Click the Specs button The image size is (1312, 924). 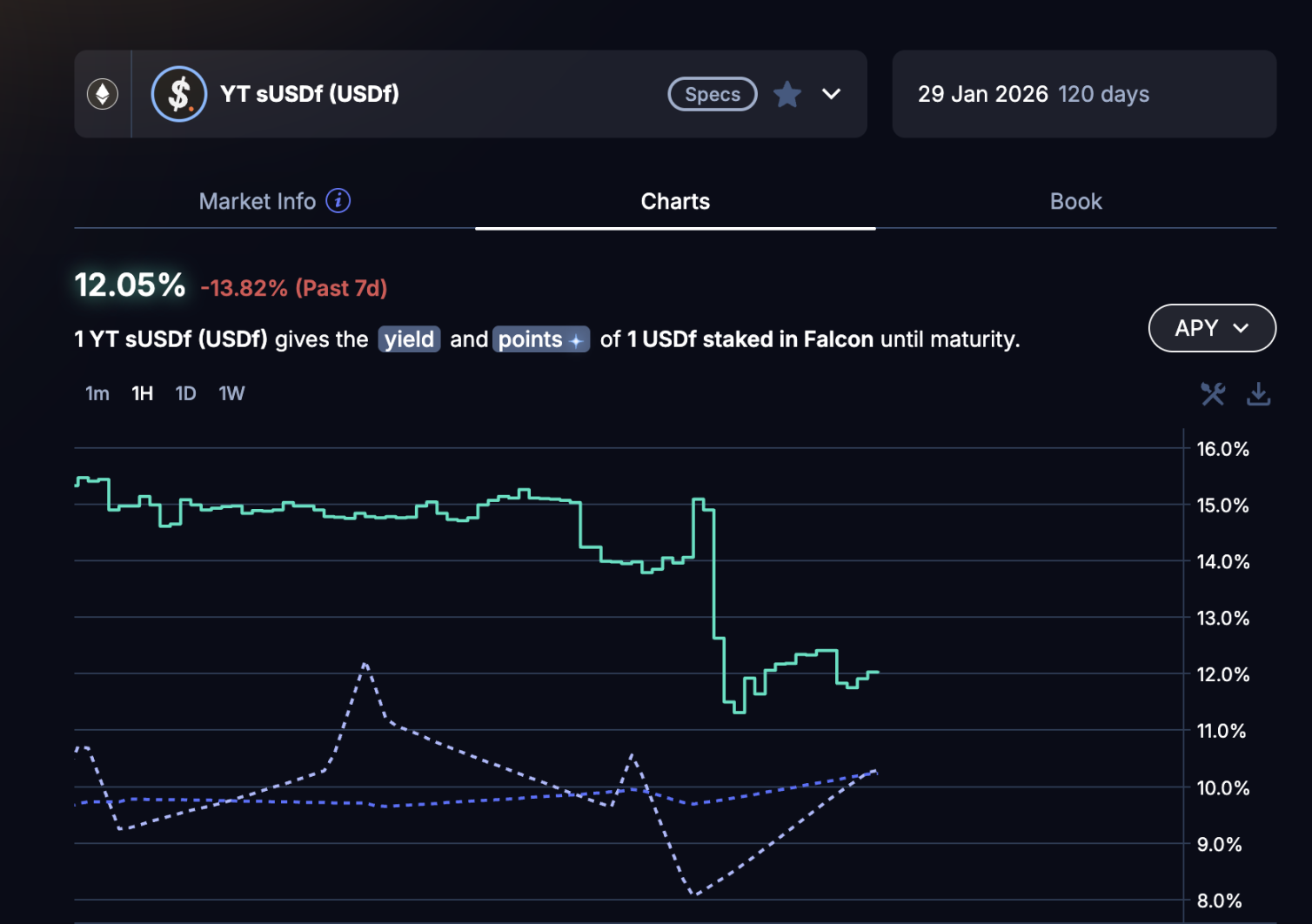713,94
